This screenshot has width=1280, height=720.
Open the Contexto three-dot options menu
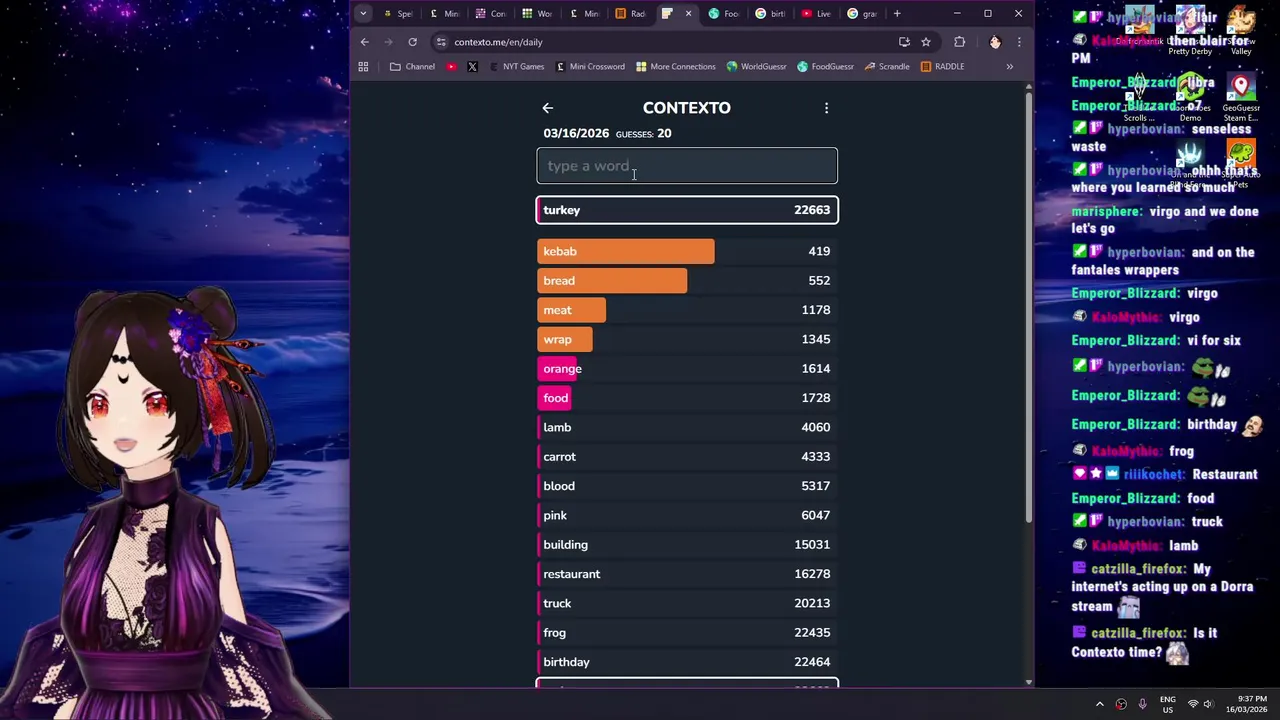coord(826,108)
